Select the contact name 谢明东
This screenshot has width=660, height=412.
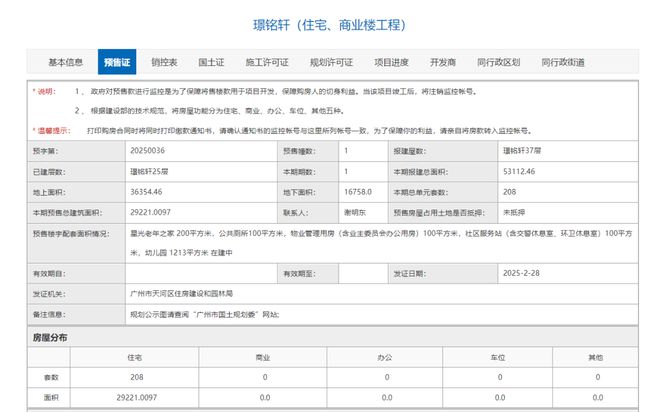(x=355, y=213)
